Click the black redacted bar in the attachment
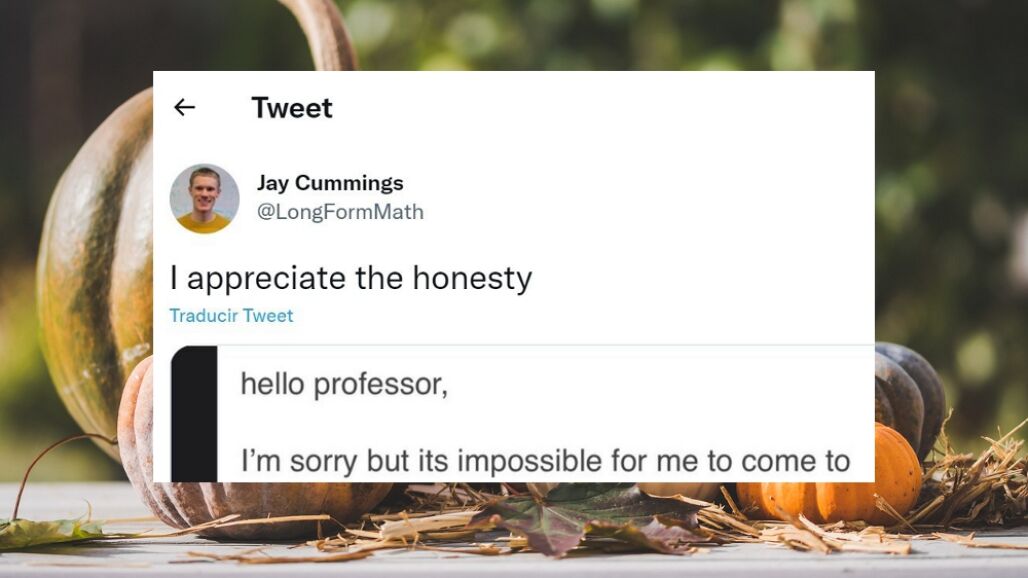The width and height of the screenshot is (1028, 578). (x=194, y=414)
